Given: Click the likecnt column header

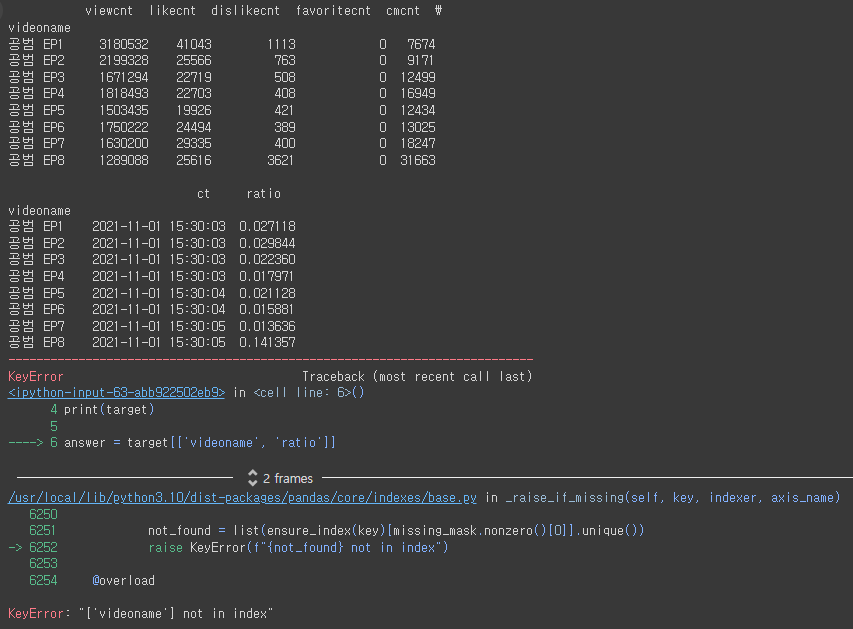Looking at the screenshot, I should (172, 11).
